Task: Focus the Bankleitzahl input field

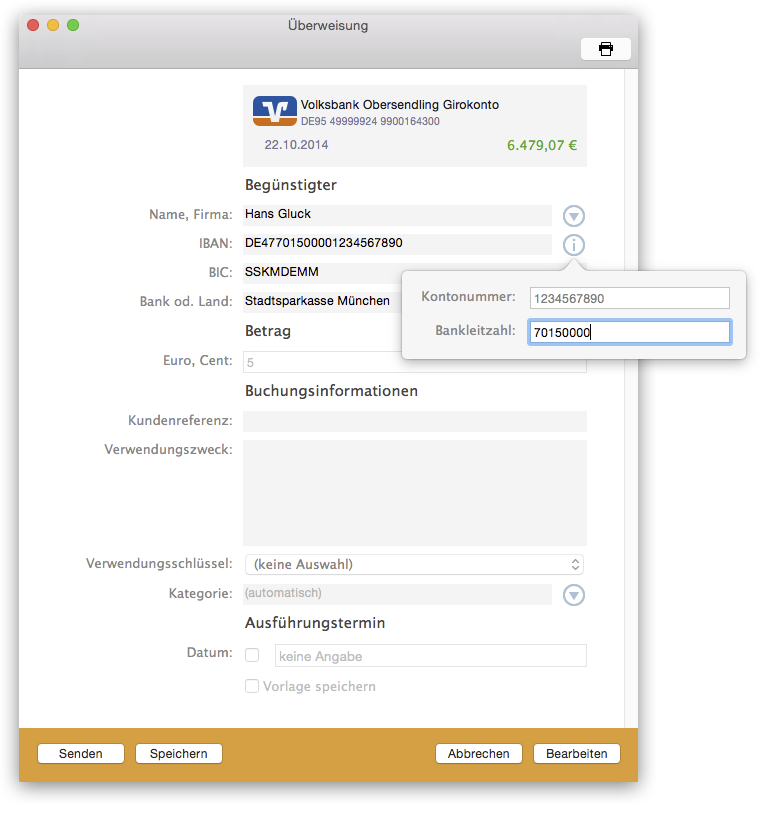Action: (x=629, y=332)
